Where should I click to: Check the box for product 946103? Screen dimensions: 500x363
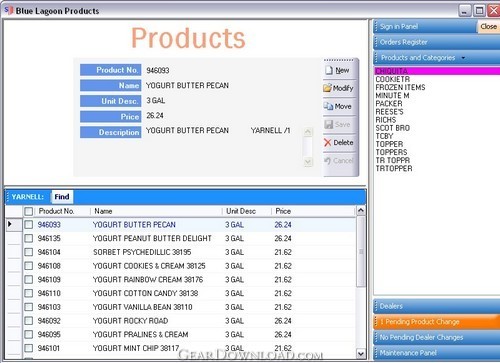(x=29, y=307)
